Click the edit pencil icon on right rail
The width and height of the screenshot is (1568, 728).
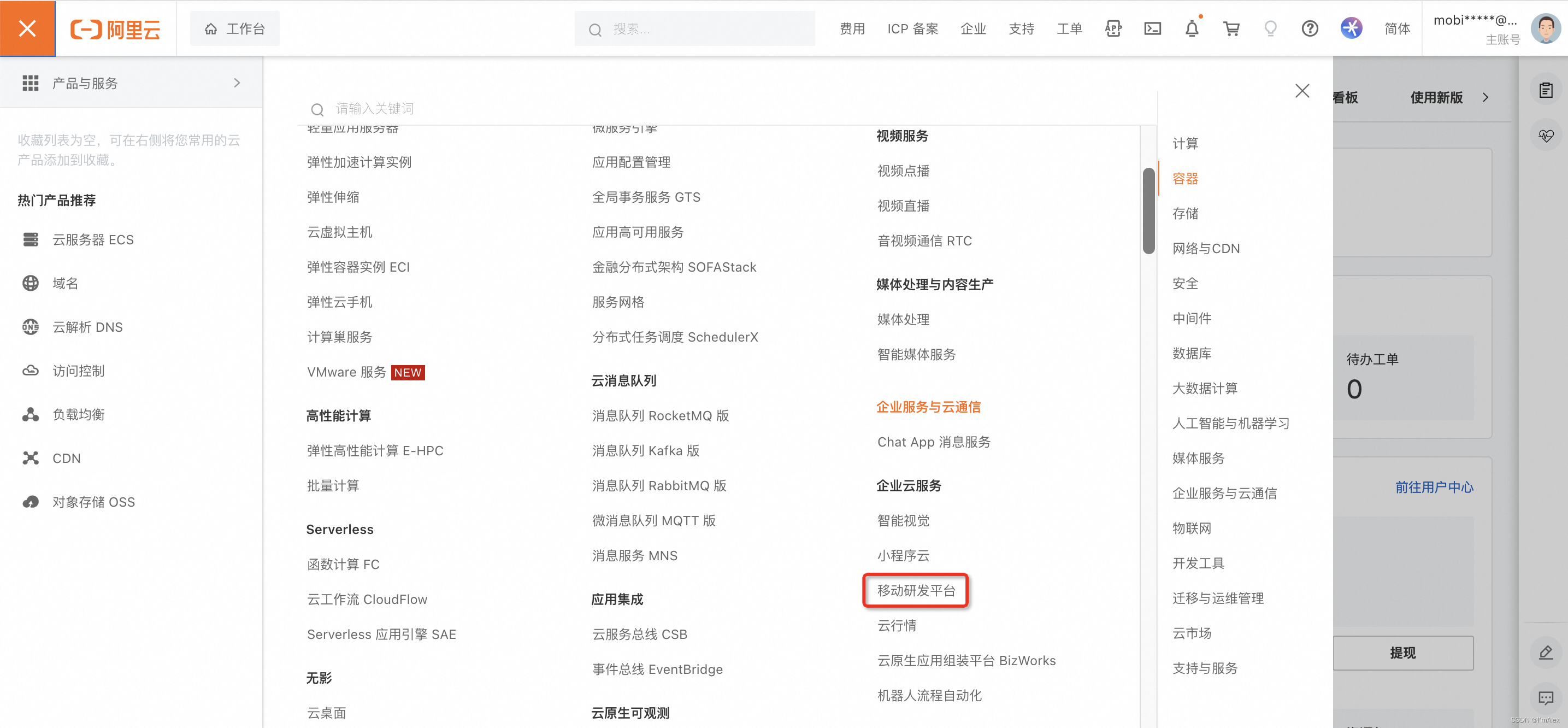click(1546, 653)
